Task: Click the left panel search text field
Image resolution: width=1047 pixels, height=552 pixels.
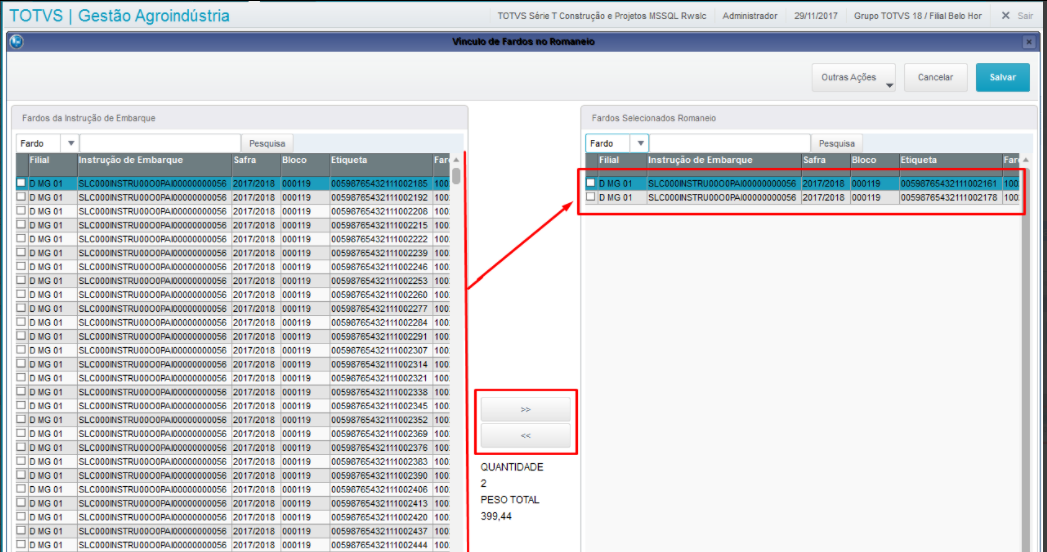Action: pyautogui.click(x=160, y=144)
